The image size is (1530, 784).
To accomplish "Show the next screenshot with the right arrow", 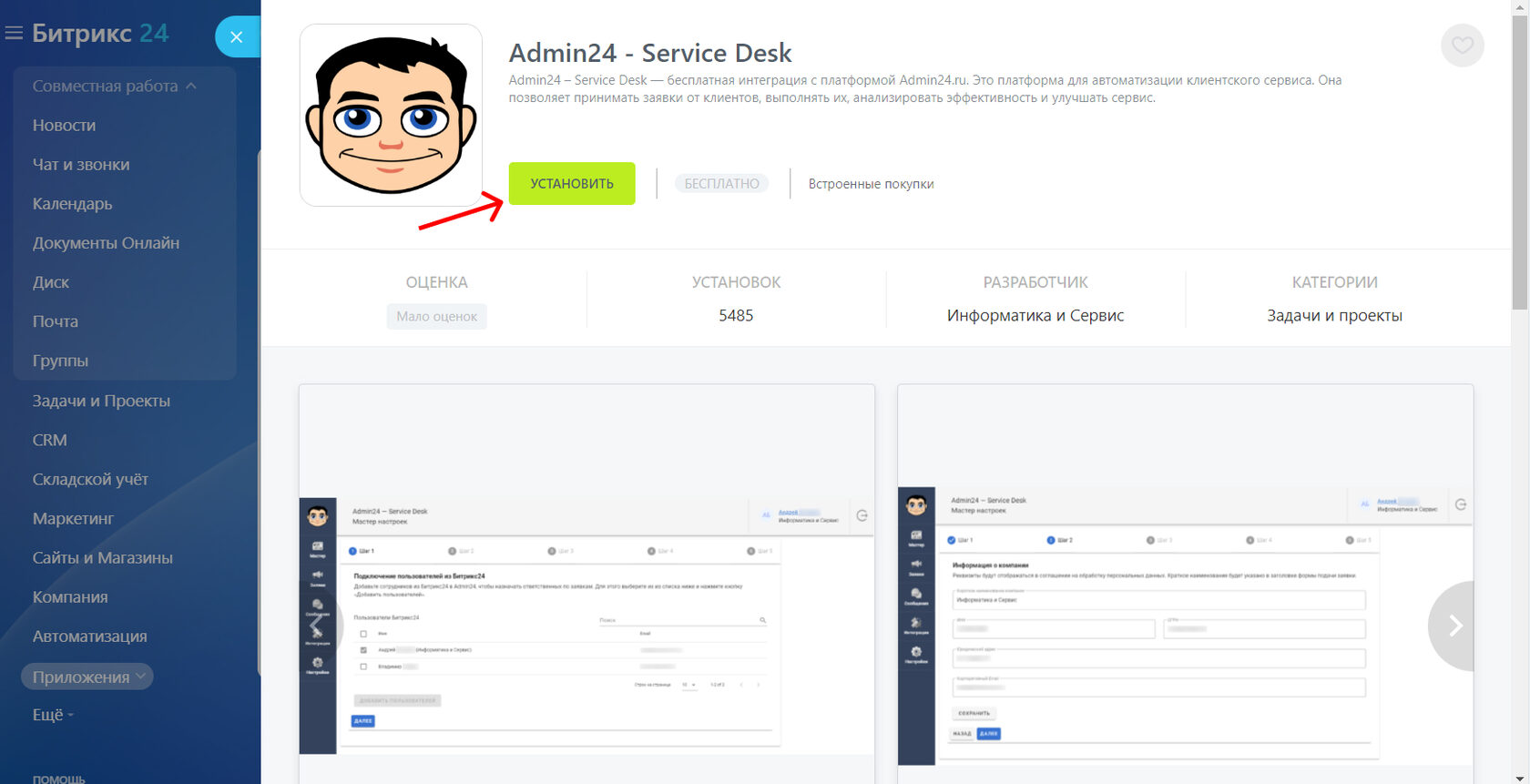I will click(1452, 626).
